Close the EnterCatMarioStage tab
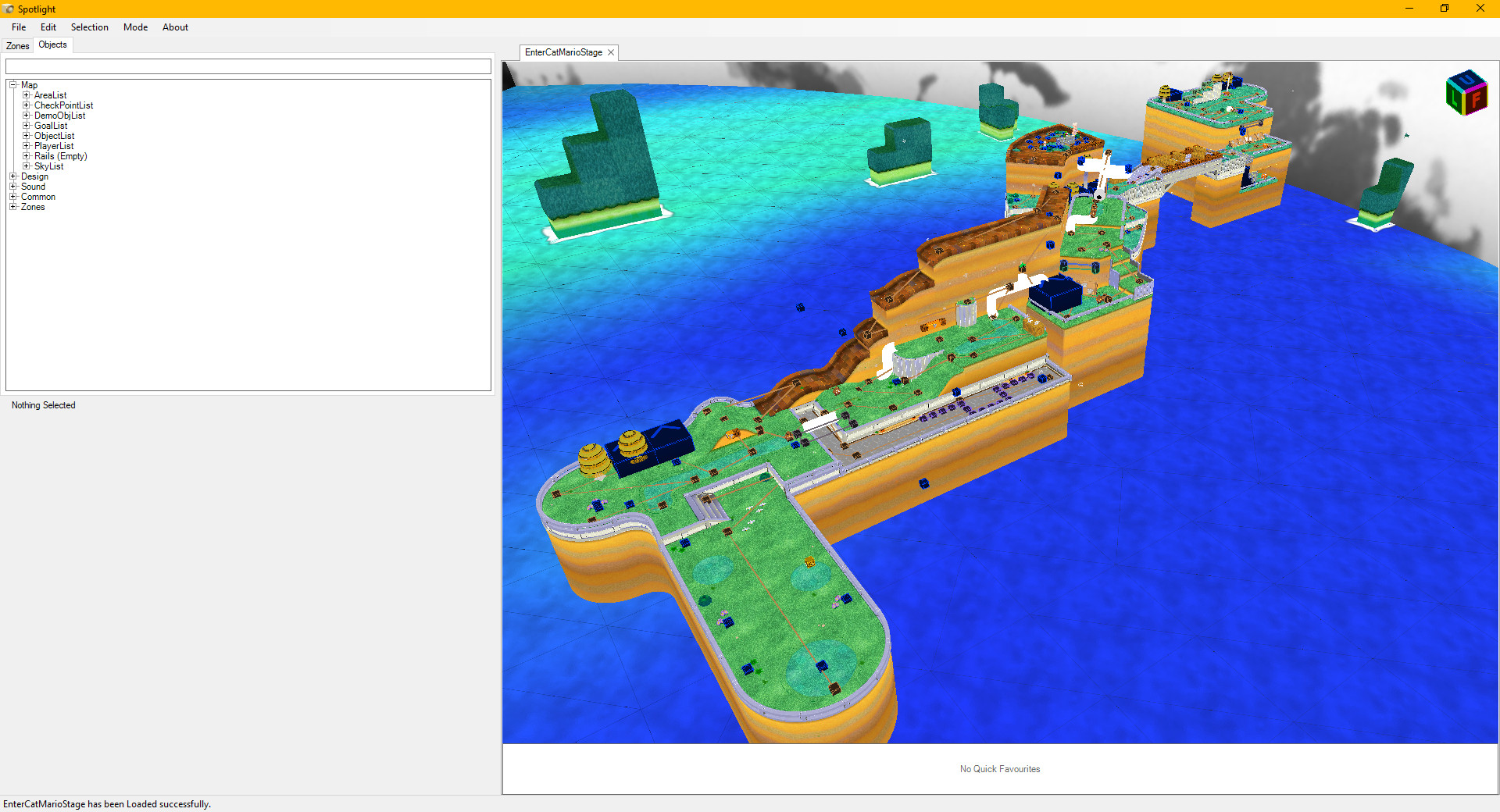 (611, 52)
